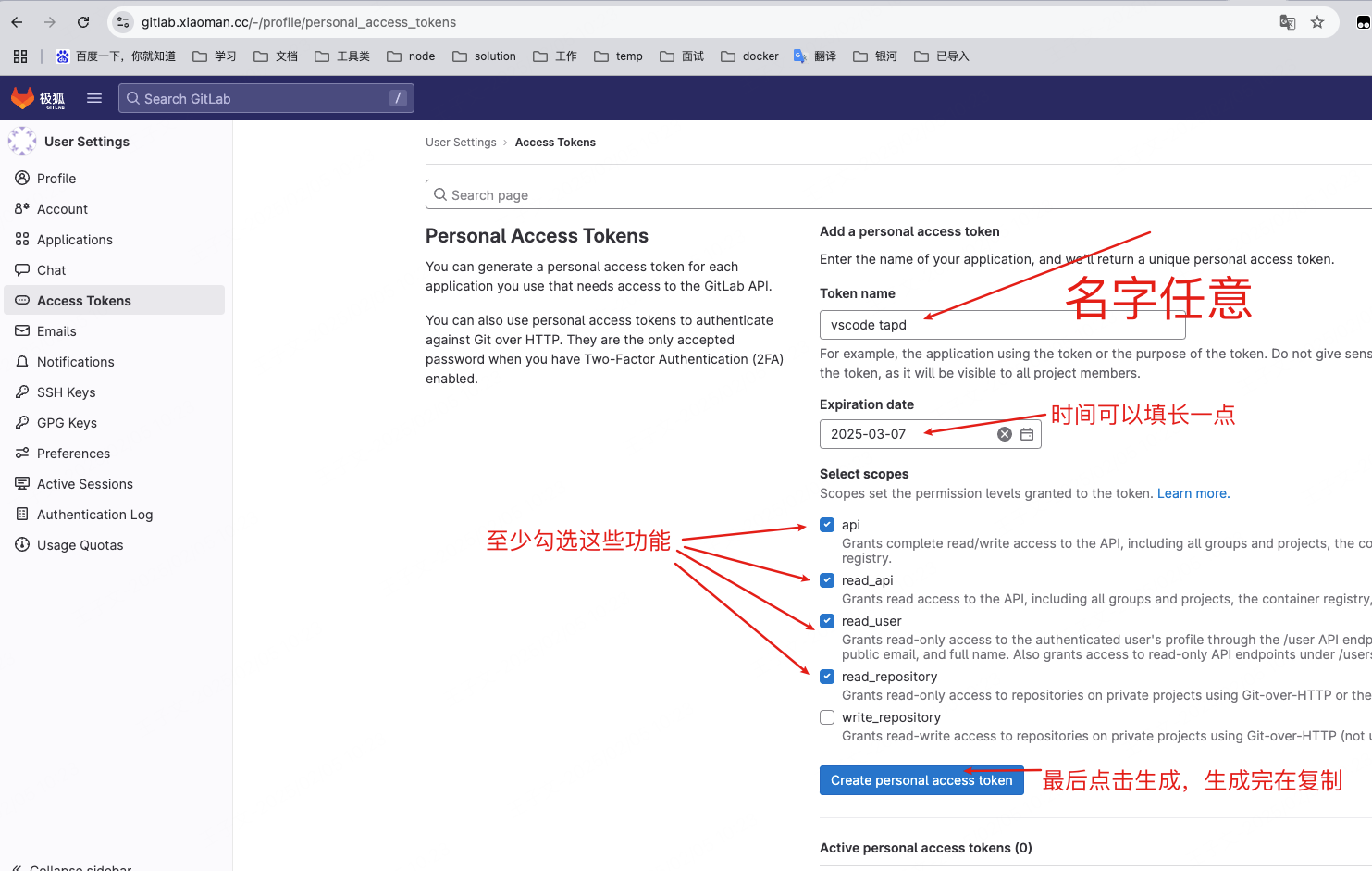Open the solution bookmark folder

[x=484, y=56]
